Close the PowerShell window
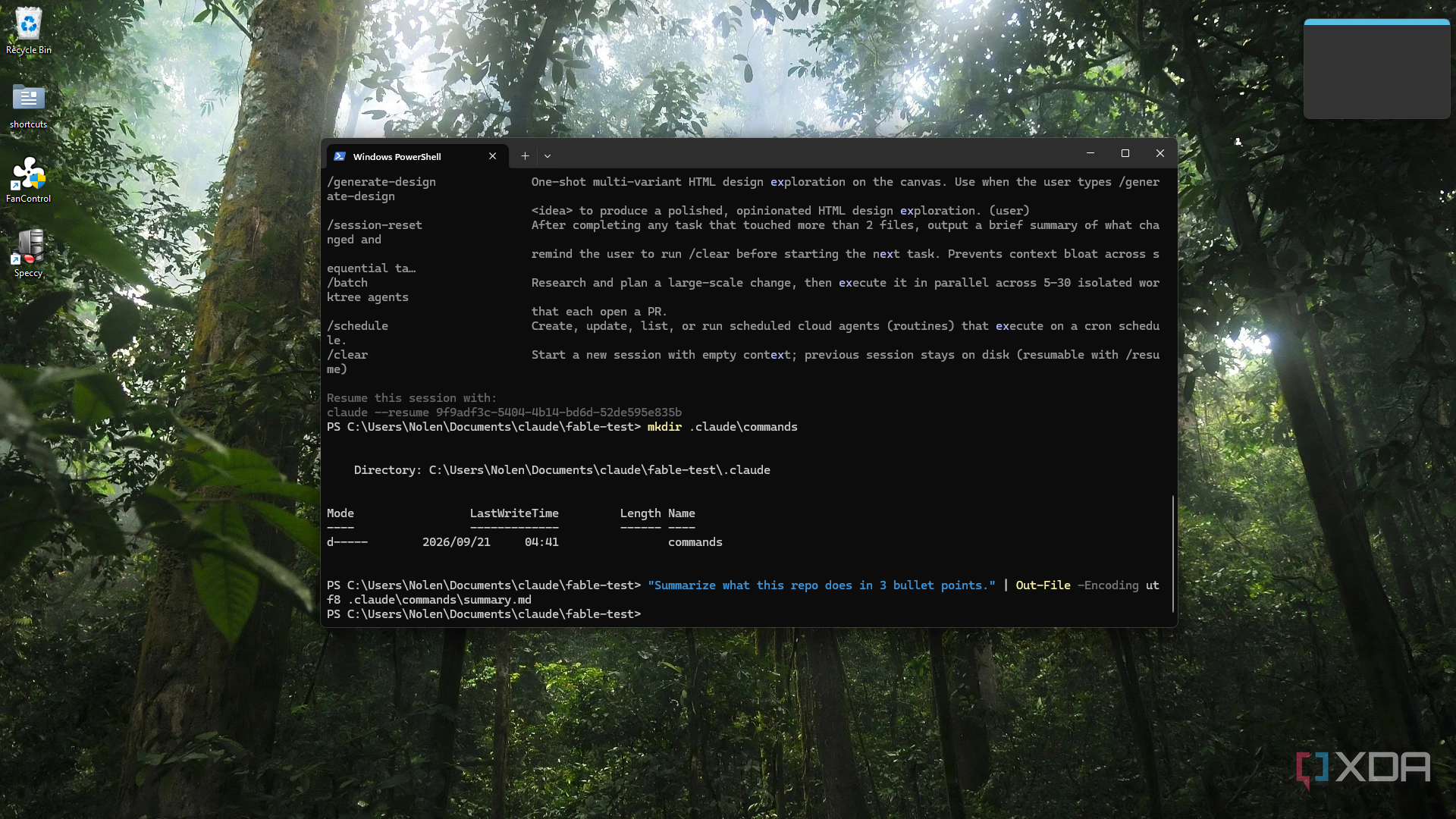Screen dimensions: 1456x819 pos(1160,153)
